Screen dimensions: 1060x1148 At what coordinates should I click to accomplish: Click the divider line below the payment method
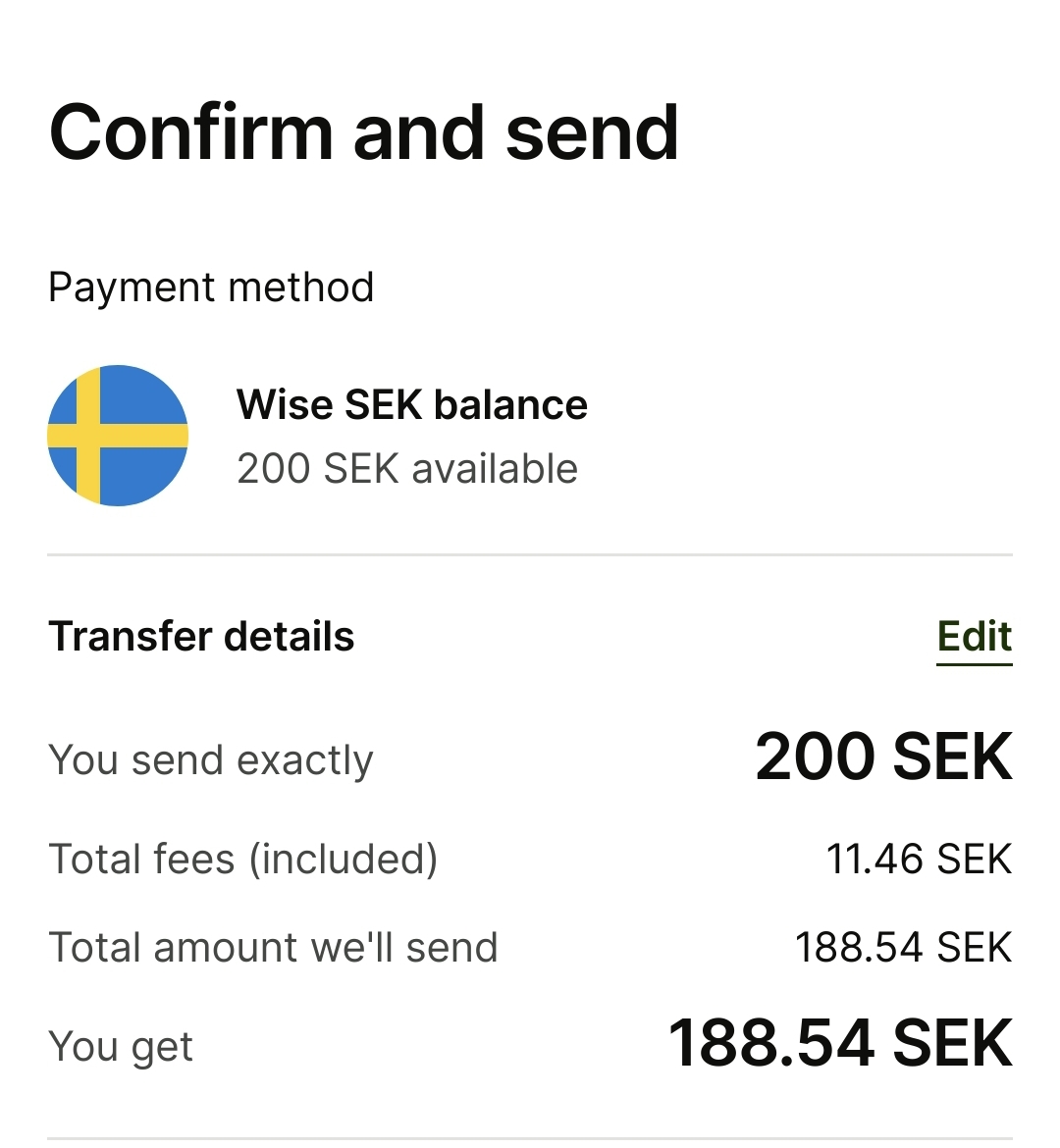(x=530, y=555)
